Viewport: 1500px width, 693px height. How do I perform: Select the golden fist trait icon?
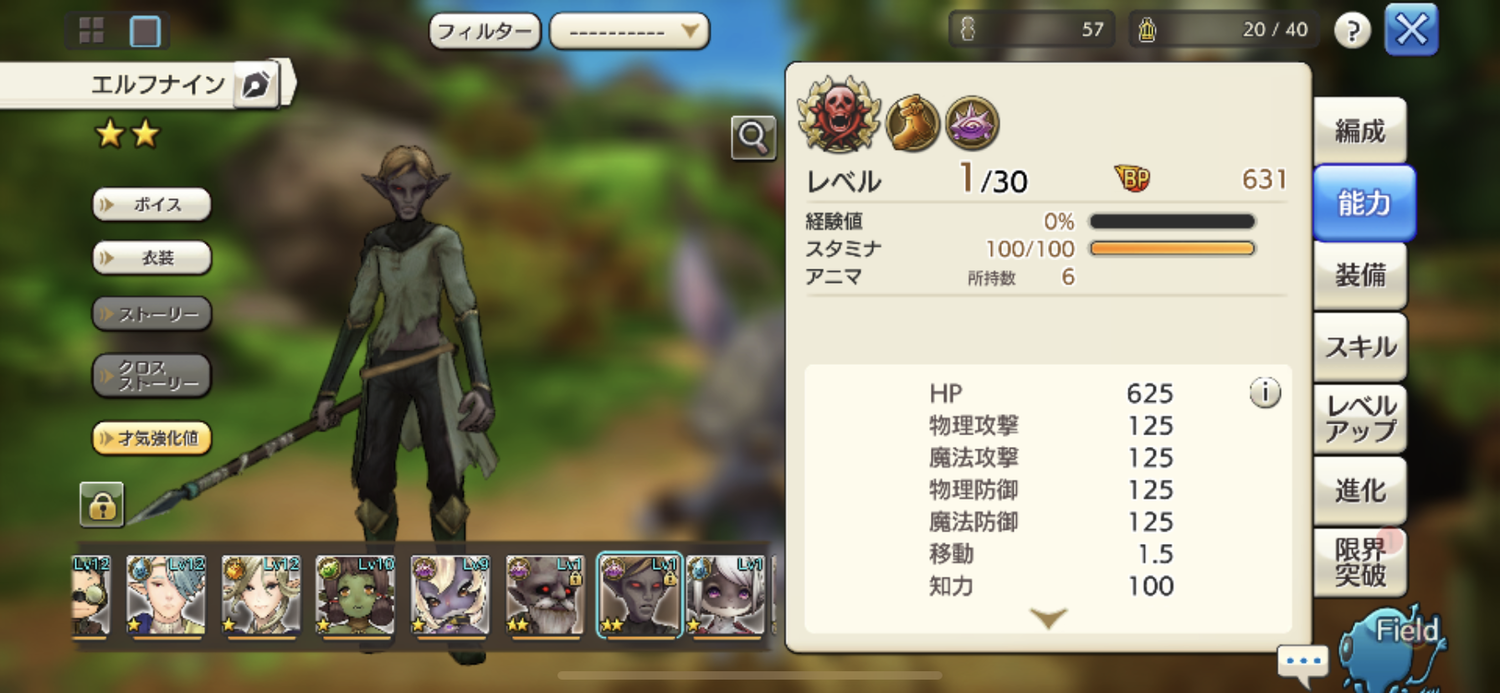click(x=912, y=123)
